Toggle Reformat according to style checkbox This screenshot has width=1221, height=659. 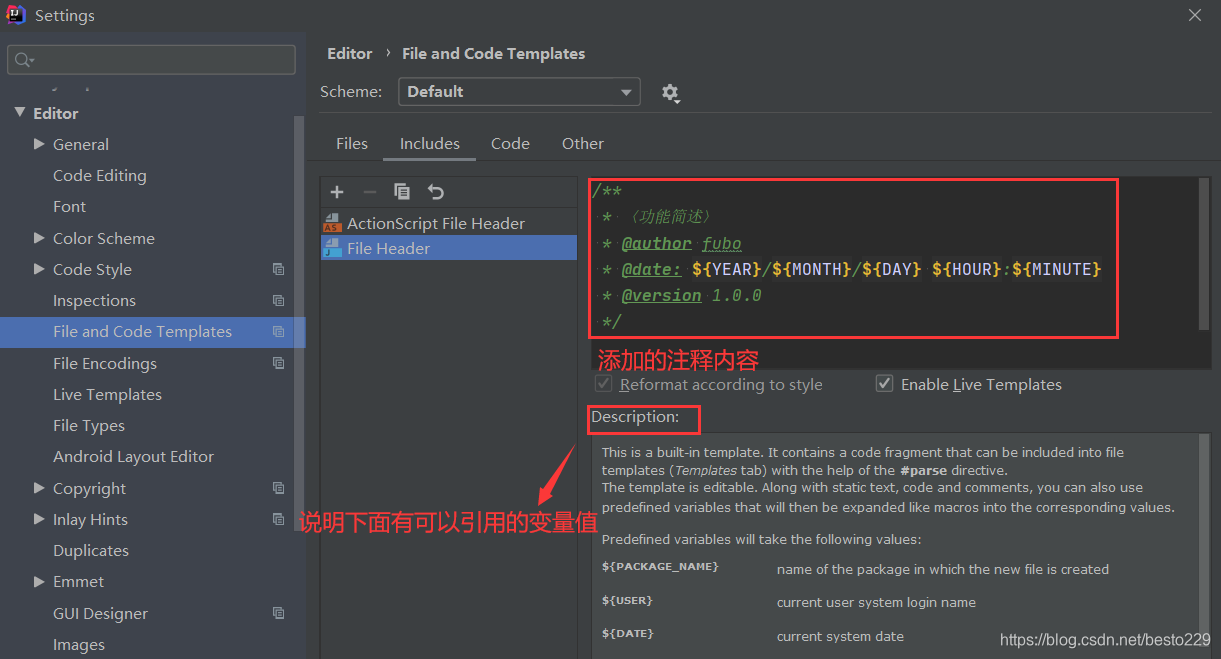point(603,384)
